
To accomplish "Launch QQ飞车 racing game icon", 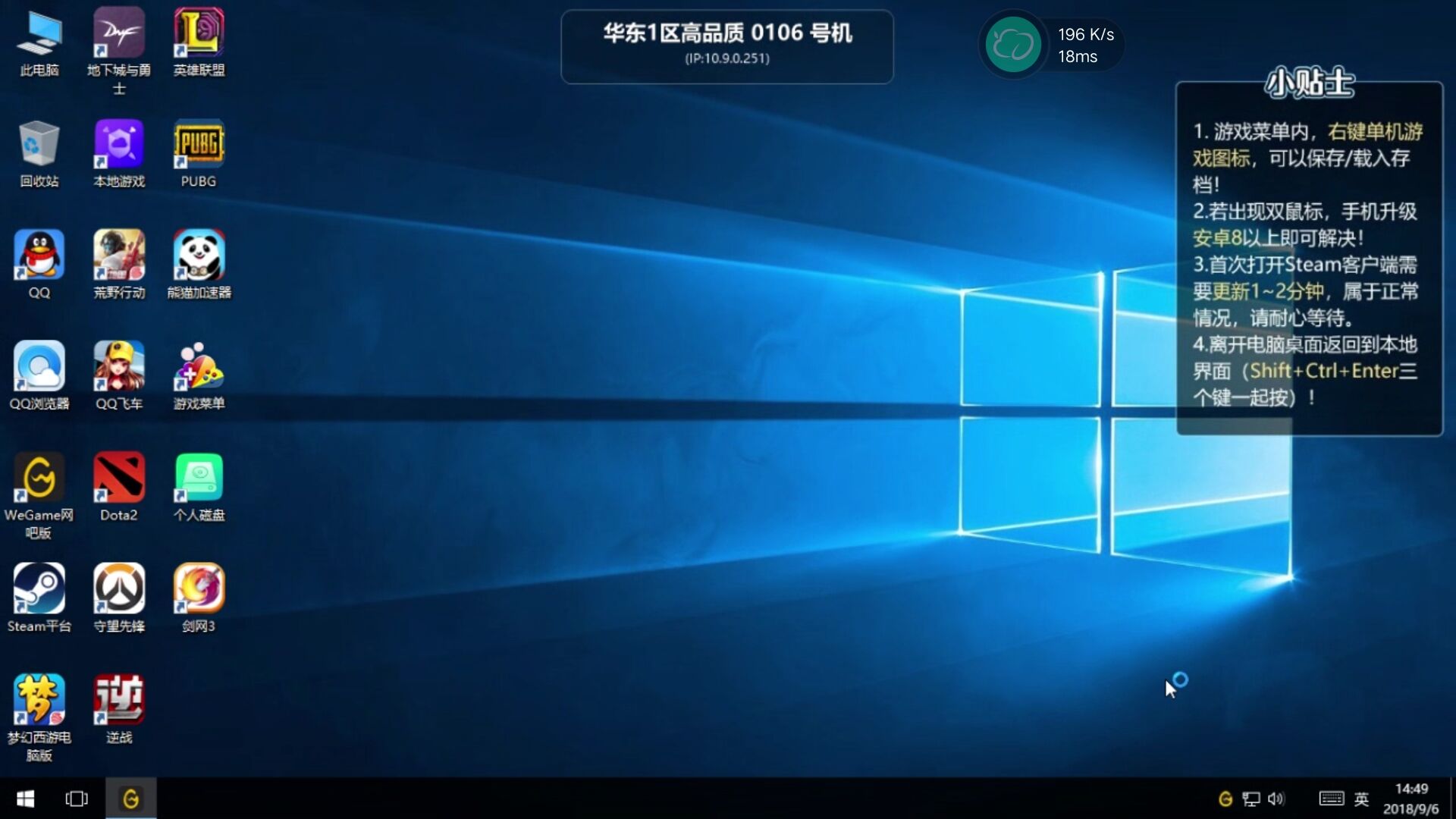I will pos(119,377).
